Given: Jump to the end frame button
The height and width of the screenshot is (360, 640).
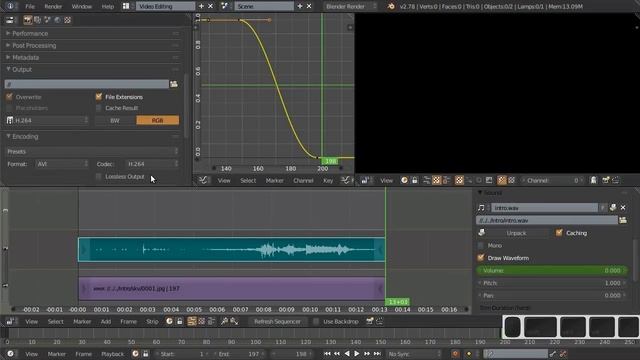Looking at the screenshot, I should pyautogui.click(x=377, y=354).
